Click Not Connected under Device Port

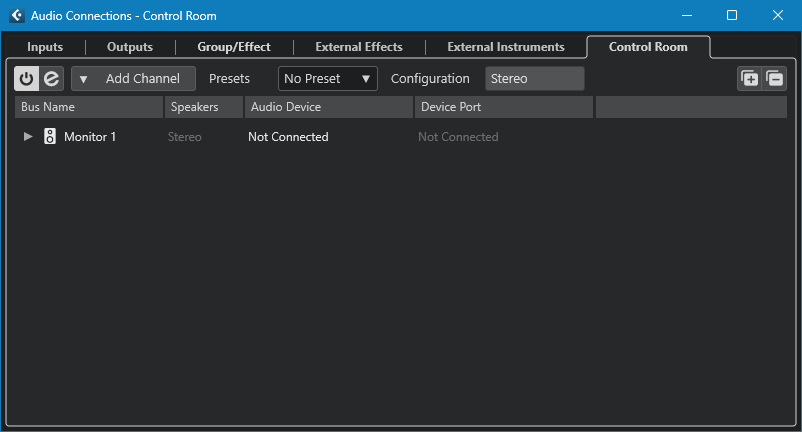(x=458, y=137)
